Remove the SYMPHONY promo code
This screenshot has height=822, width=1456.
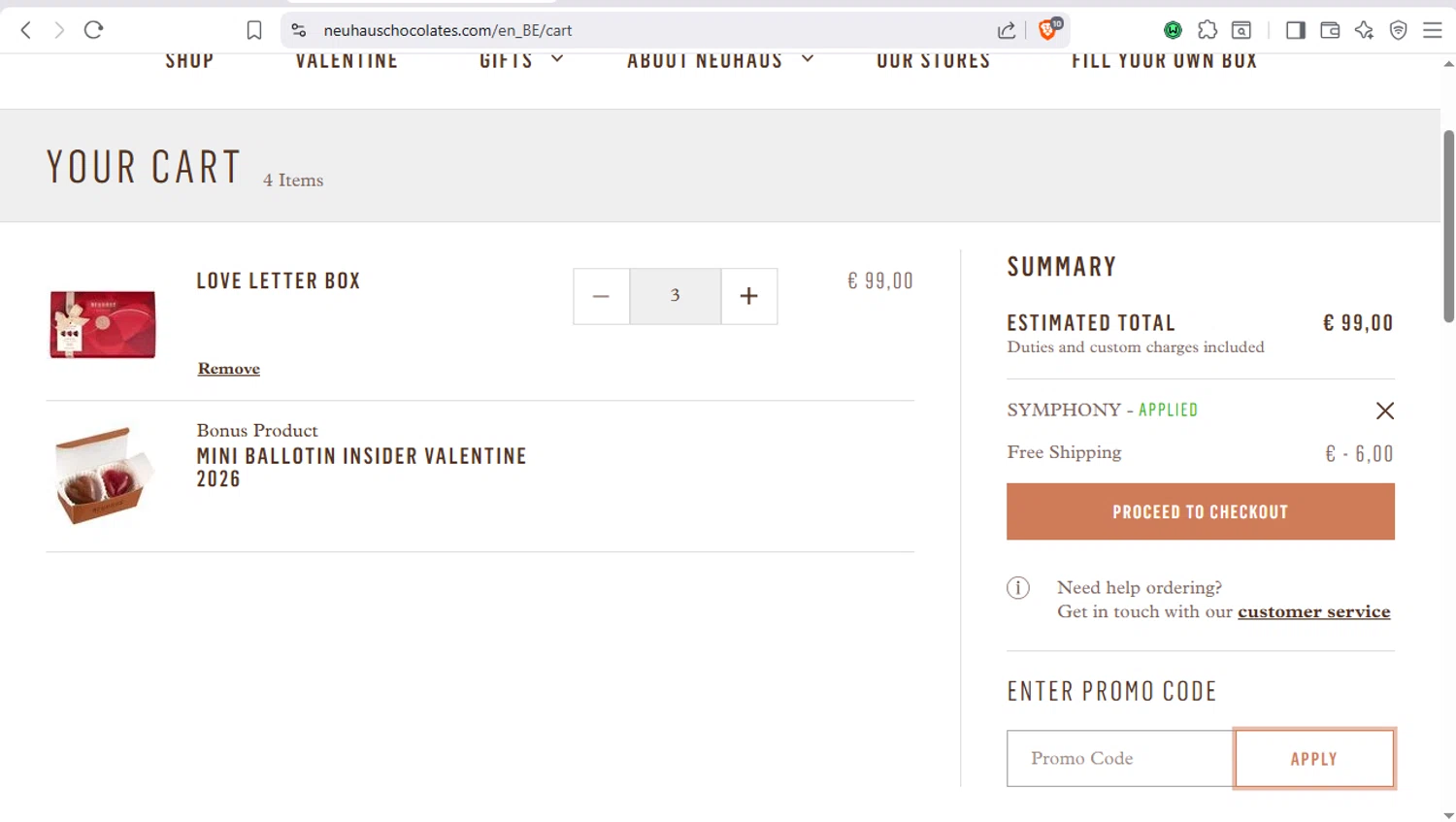pos(1385,411)
